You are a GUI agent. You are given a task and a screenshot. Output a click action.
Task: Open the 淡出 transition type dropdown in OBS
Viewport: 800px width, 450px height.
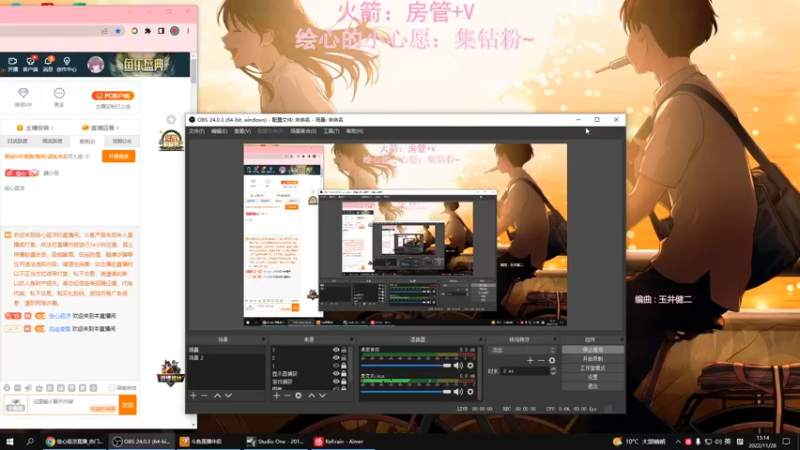coord(522,350)
